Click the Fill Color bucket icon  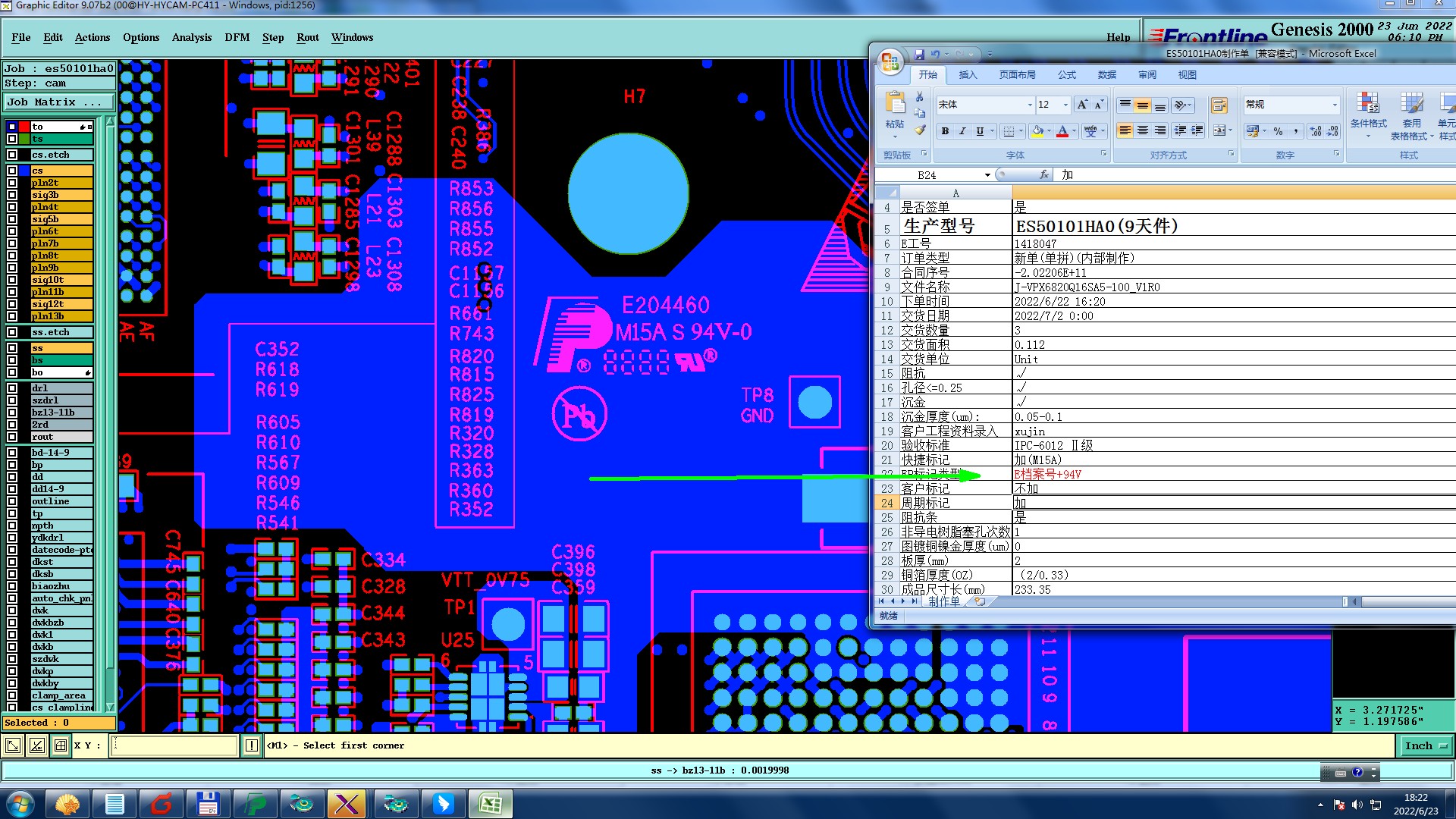1037,131
